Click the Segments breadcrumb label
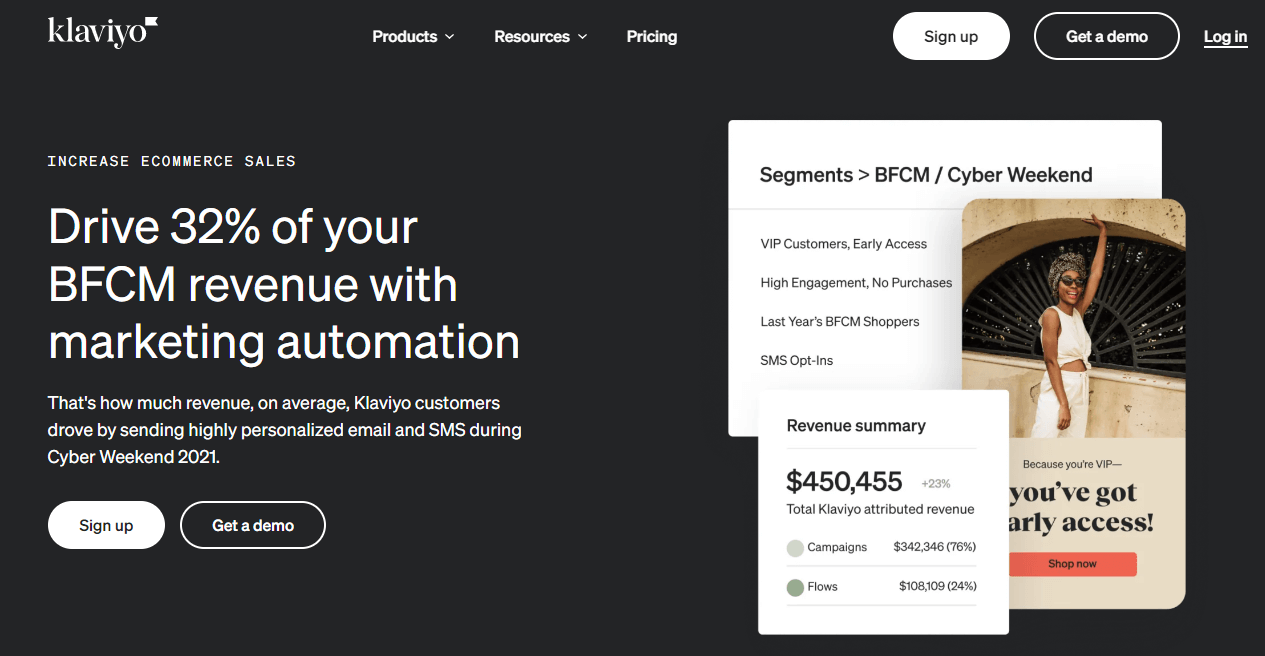This screenshot has width=1265, height=656. [x=806, y=174]
